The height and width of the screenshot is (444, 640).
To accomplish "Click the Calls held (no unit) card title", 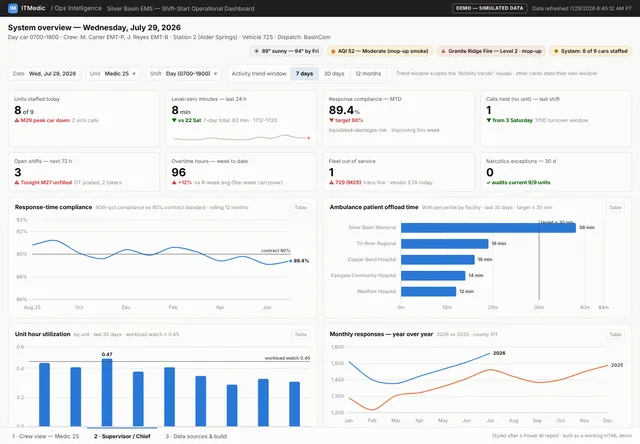I will pyautogui.click(x=523, y=99).
